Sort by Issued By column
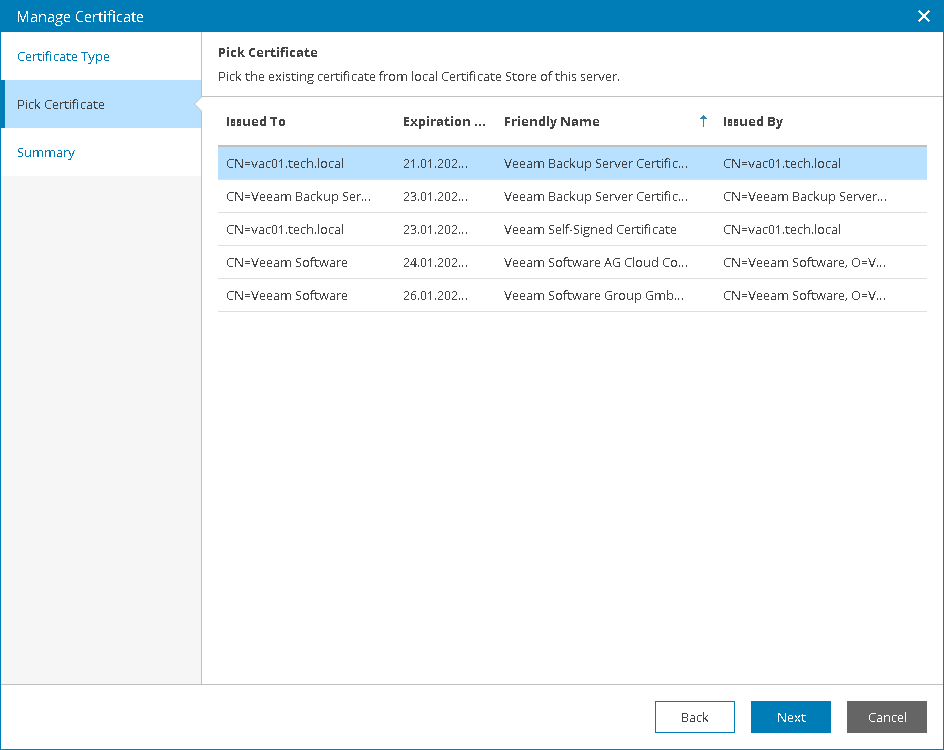 (x=753, y=121)
